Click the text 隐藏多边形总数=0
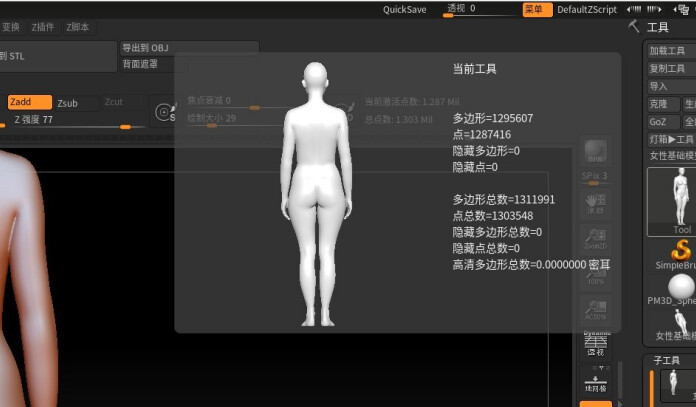 497,232
